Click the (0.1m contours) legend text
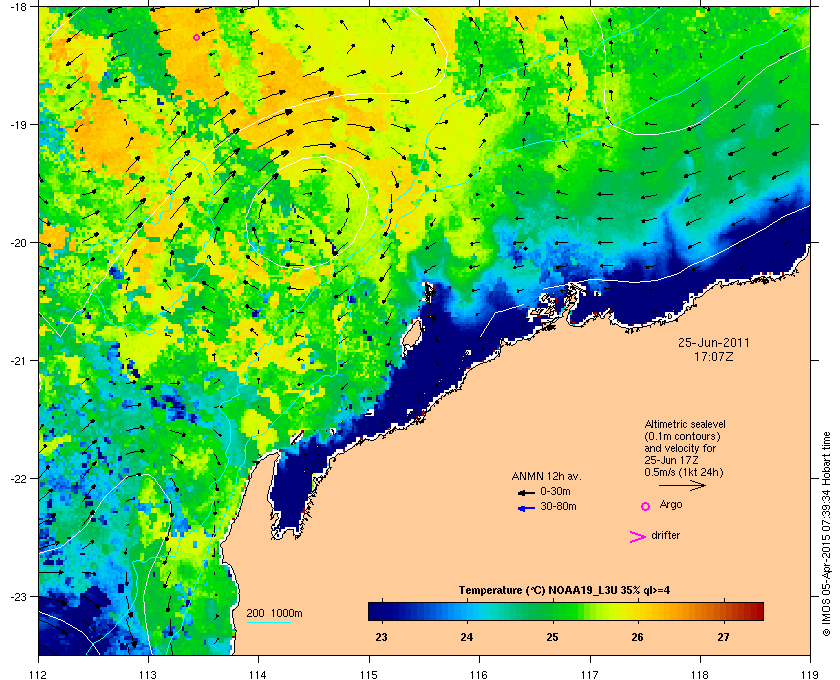840x680 pixels. (x=682, y=436)
